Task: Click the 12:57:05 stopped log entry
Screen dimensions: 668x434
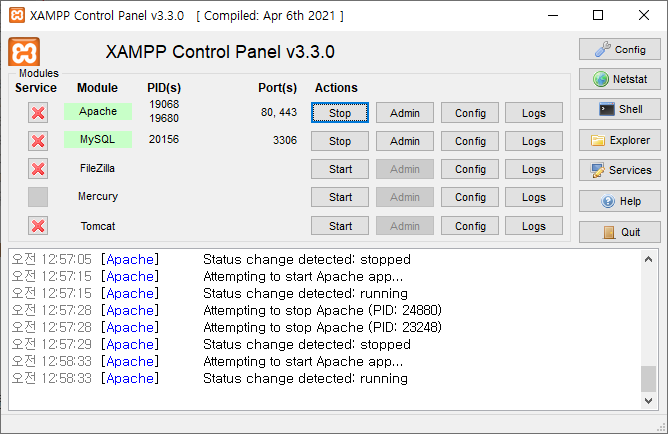Action: (211, 259)
